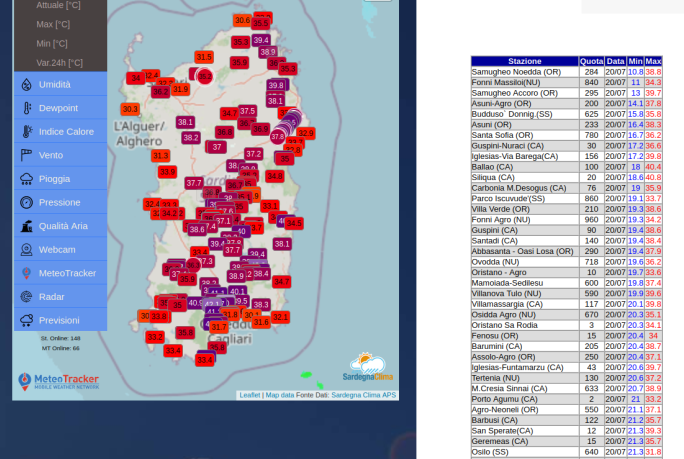
Task: Select the Osilo (SS) station row
Action: [567, 452]
